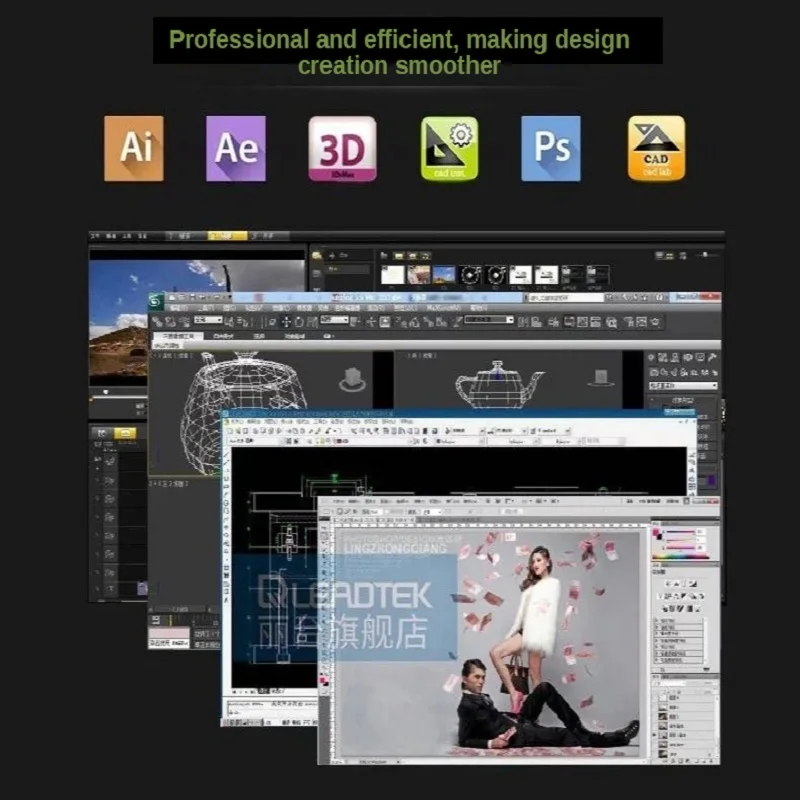800x800 pixels.
Task: Open the 3ds Max application logo menu
Action: (156, 301)
